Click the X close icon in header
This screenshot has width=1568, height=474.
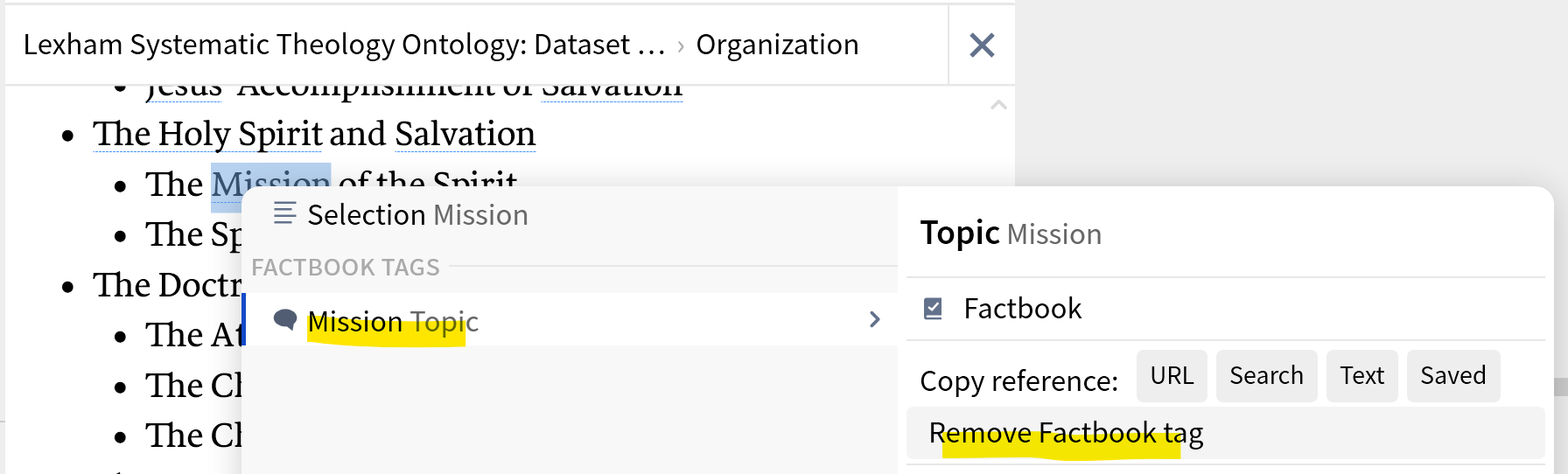(x=982, y=45)
